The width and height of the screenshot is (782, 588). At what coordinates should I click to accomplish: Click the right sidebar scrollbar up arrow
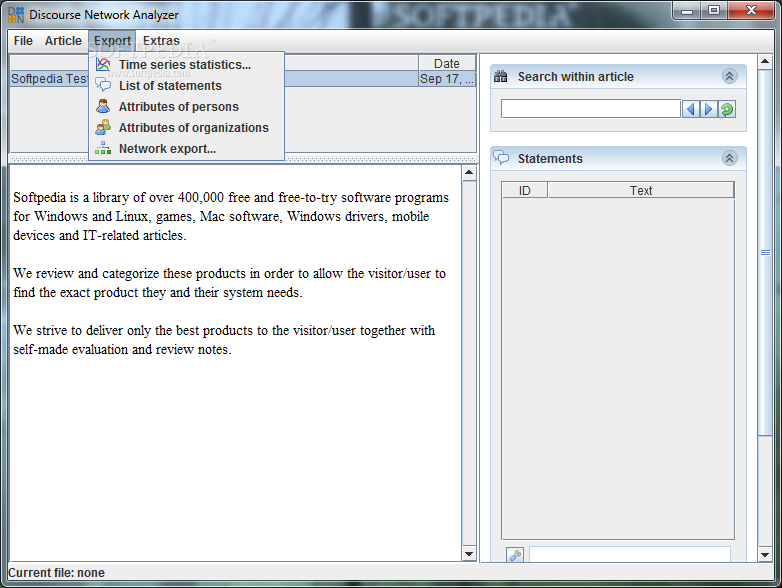coord(765,61)
